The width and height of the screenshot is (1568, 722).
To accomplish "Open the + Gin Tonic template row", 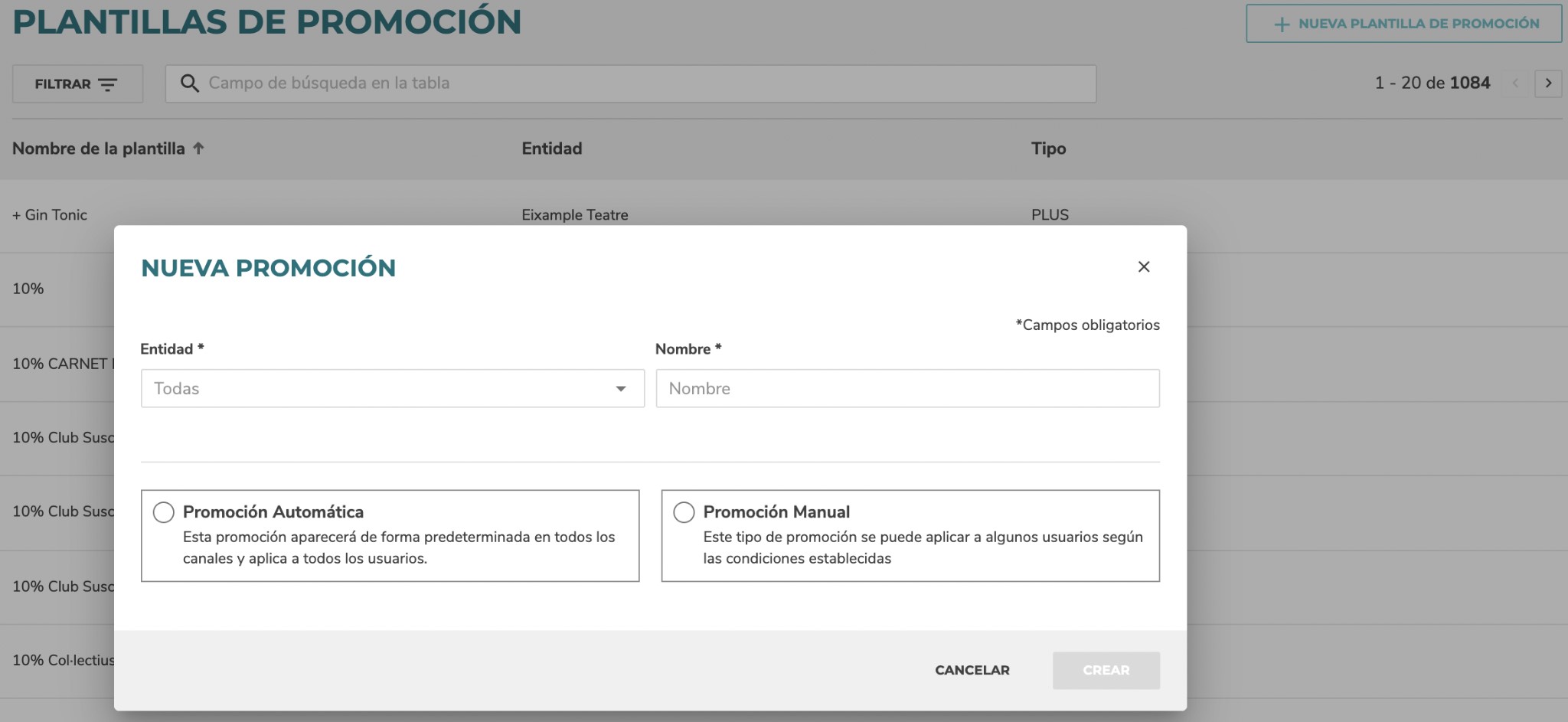I will (50, 215).
